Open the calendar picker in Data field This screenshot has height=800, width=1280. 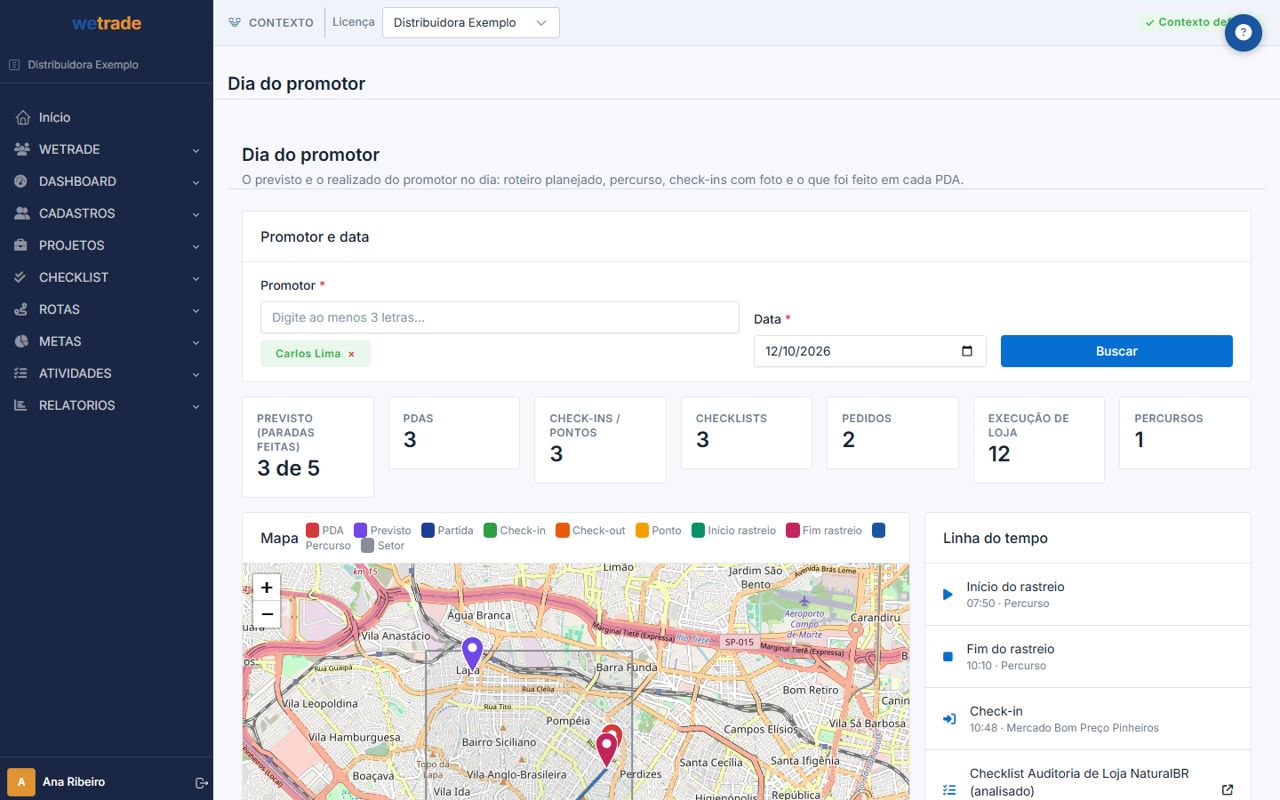[x=967, y=351]
